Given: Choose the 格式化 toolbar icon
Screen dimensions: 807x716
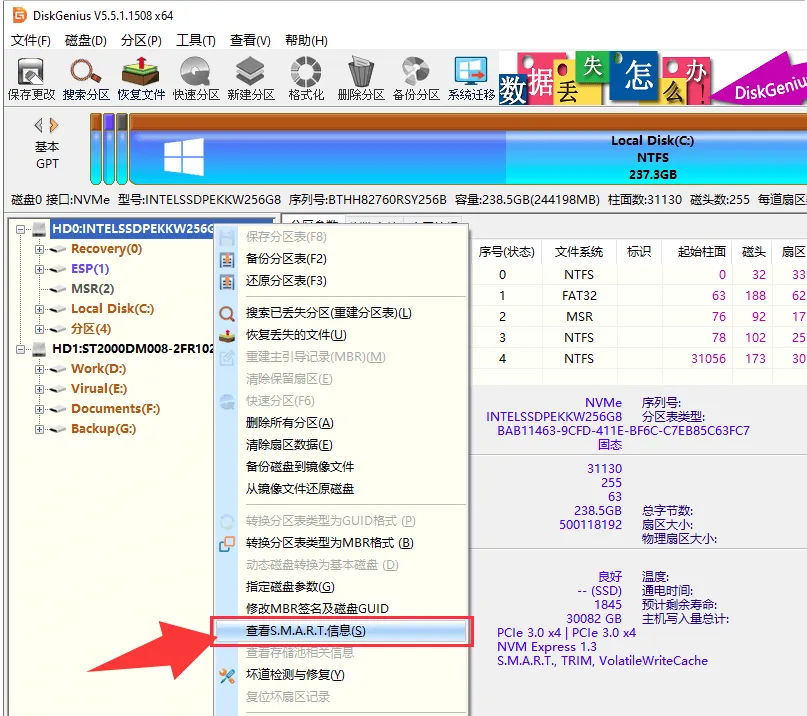Looking at the screenshot, I should (x=306, y=78).
